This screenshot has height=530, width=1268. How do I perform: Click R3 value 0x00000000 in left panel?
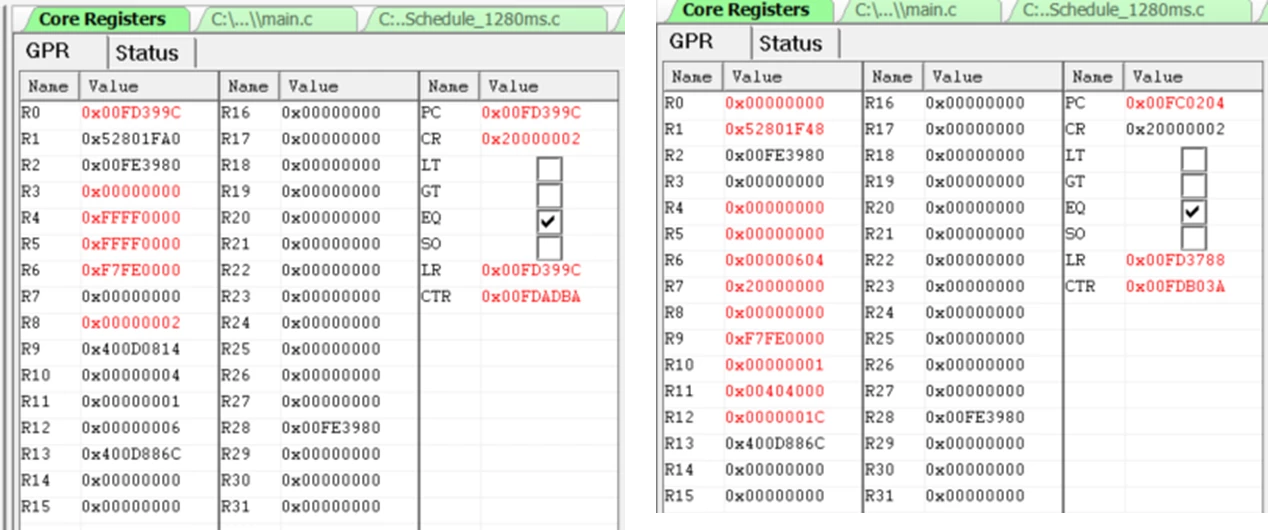(x=131, y=192)
